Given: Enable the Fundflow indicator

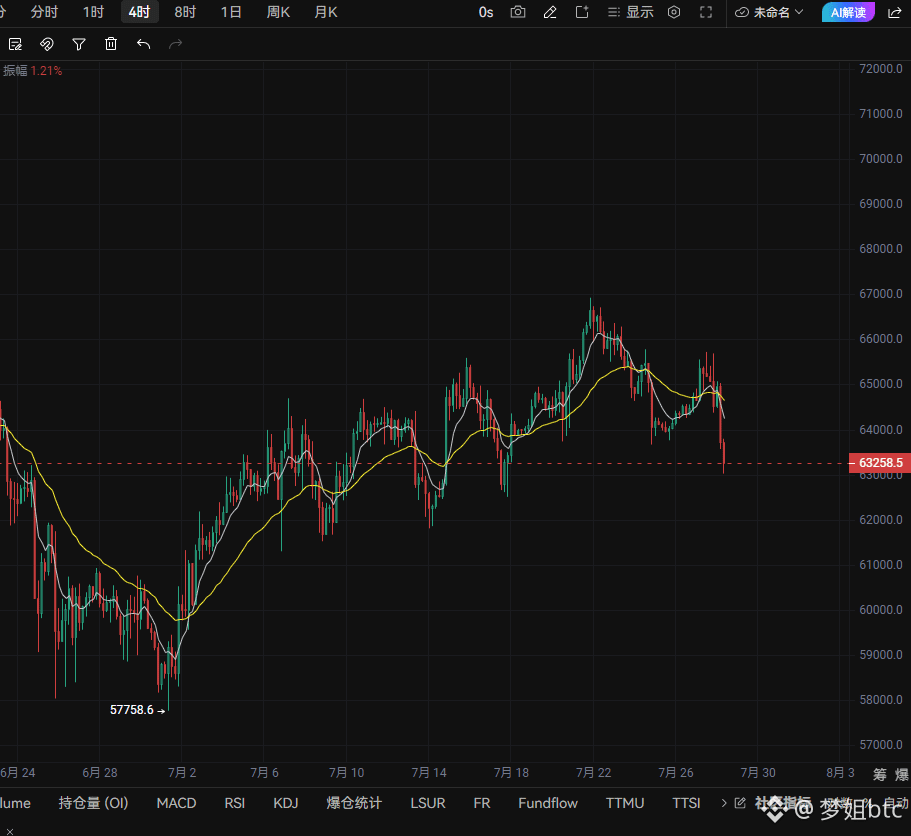Looking at the screenshot, I should pyautogui.click(x=548, y=803).
